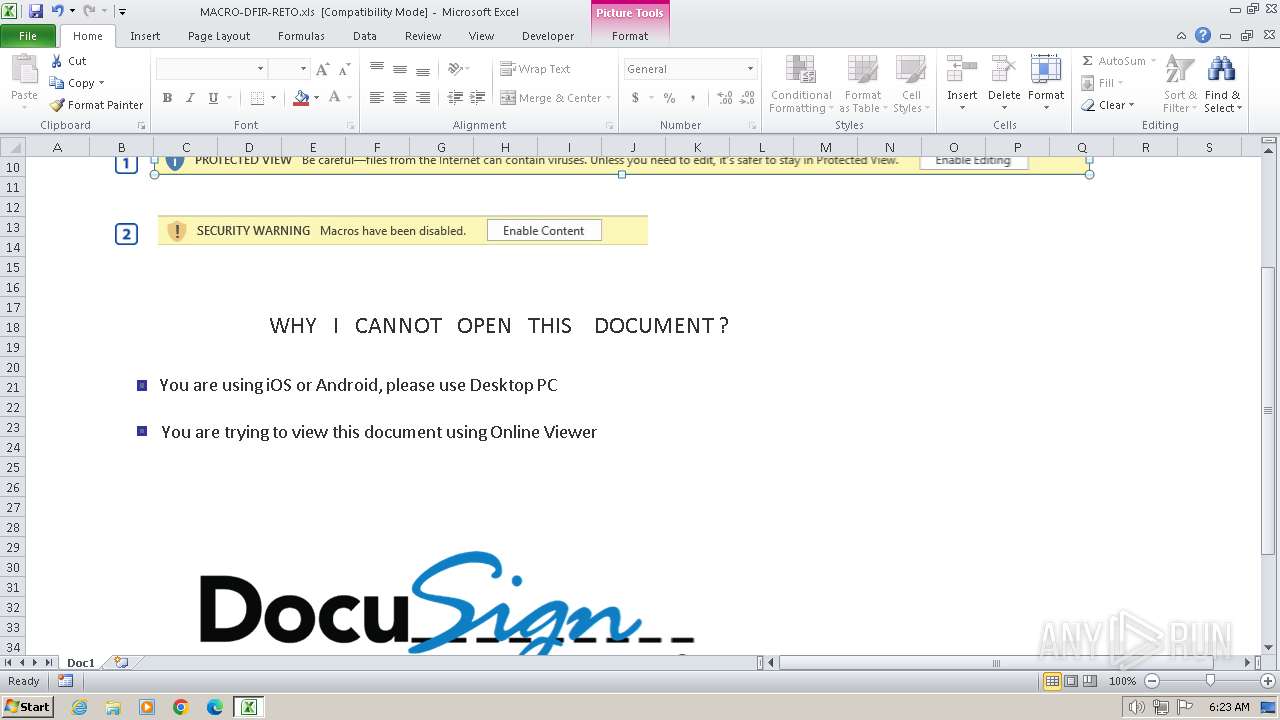Click the Sort & Filter icon
Viewport: 1280px width, 720px height.
pos(1180,70)
